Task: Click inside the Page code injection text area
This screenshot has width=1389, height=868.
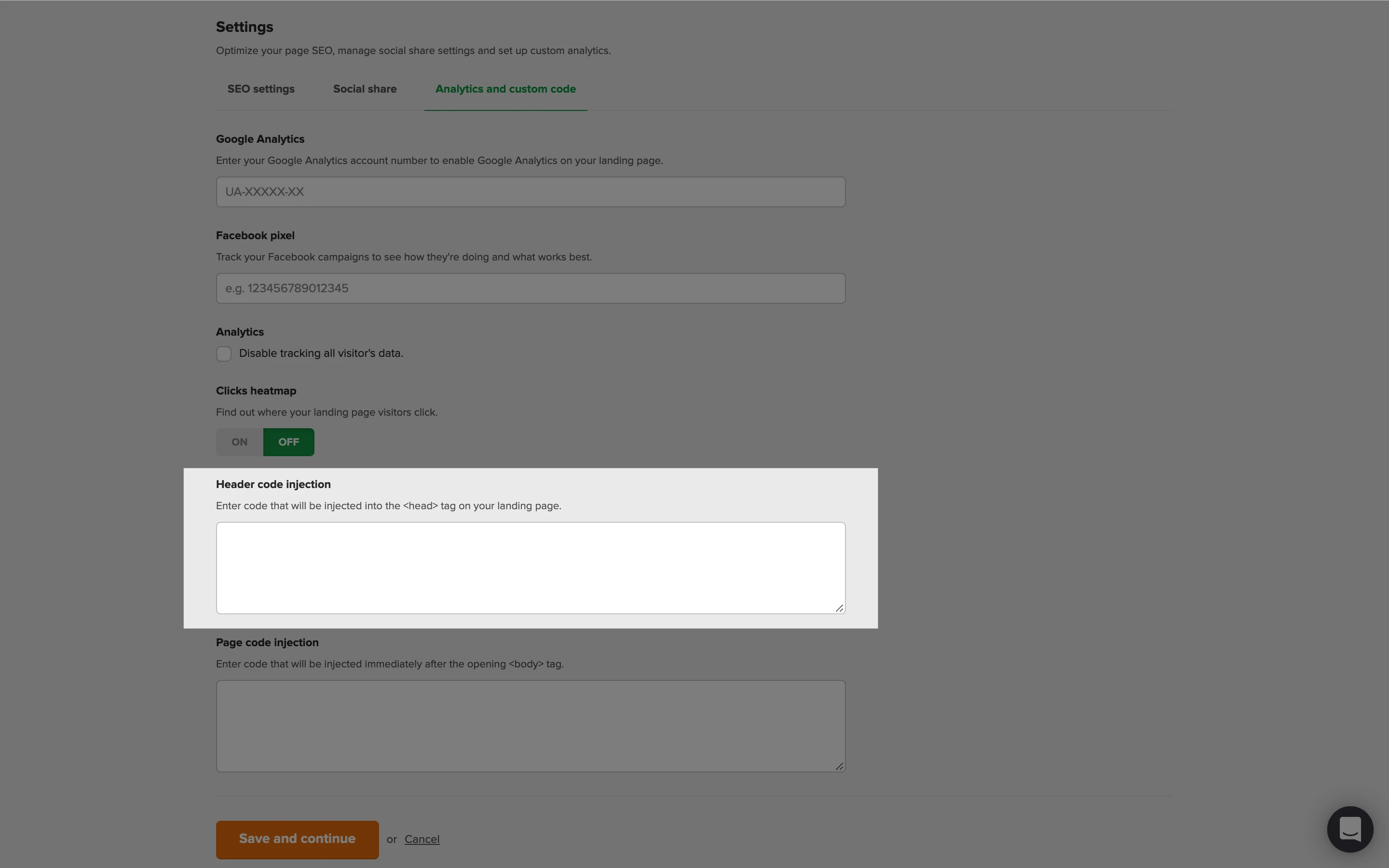Action: tap(531, 726)
